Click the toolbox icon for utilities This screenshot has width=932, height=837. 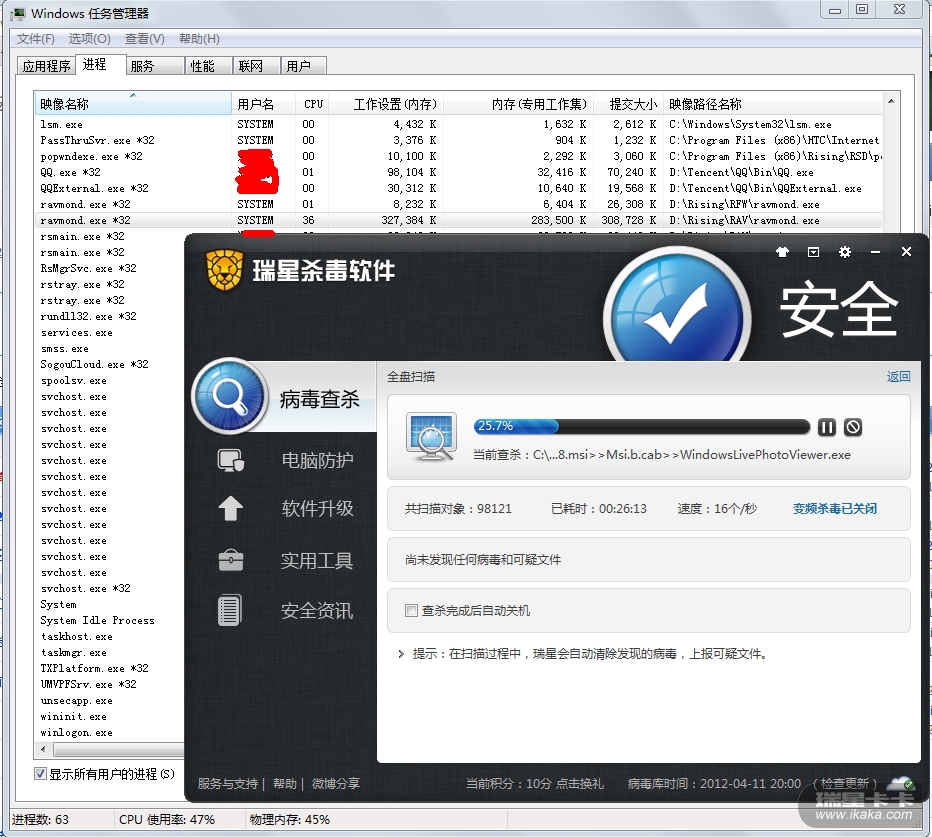point(231,559)
